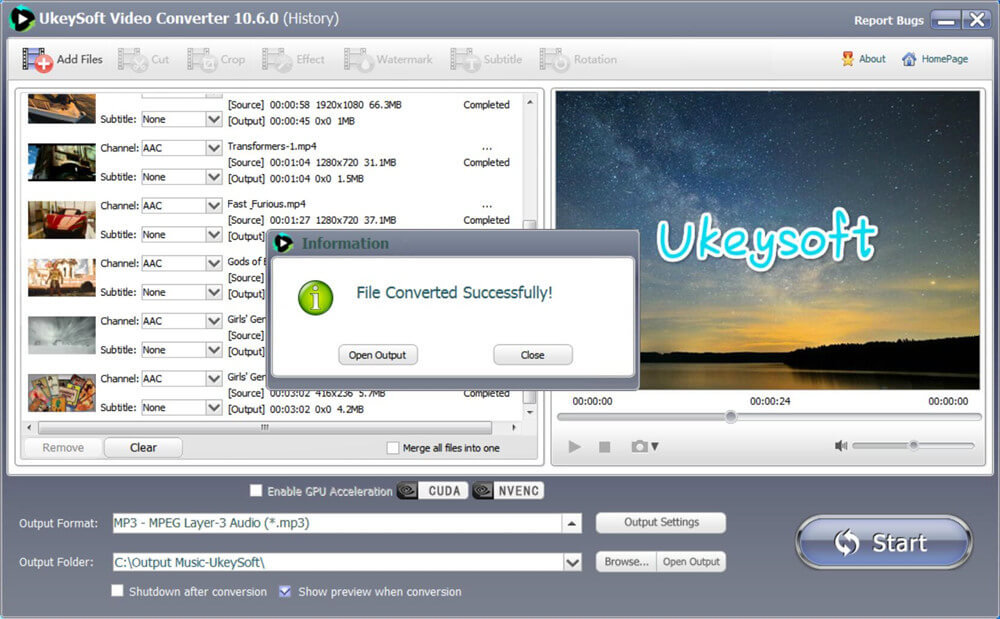Open Output Settings
Viewport: 1000px width, 619px height.
[661, 522]
